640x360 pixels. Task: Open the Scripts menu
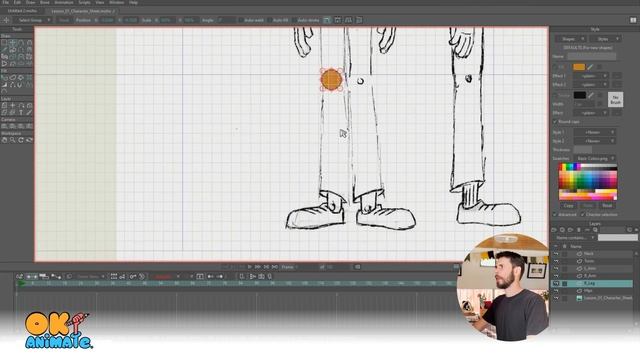[x=84, y=2]
